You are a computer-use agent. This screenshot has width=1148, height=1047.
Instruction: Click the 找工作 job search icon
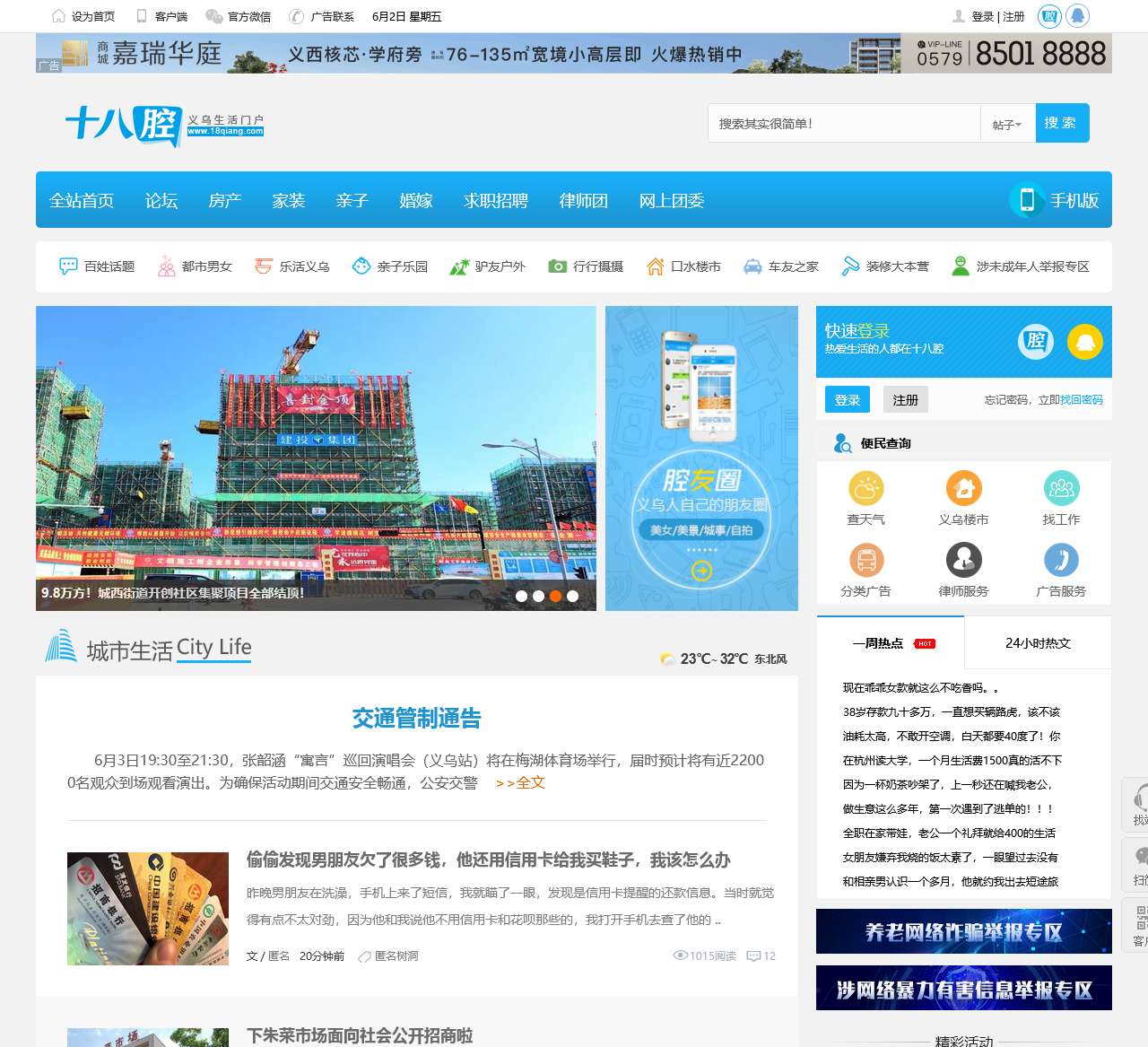coord(1062,488)
